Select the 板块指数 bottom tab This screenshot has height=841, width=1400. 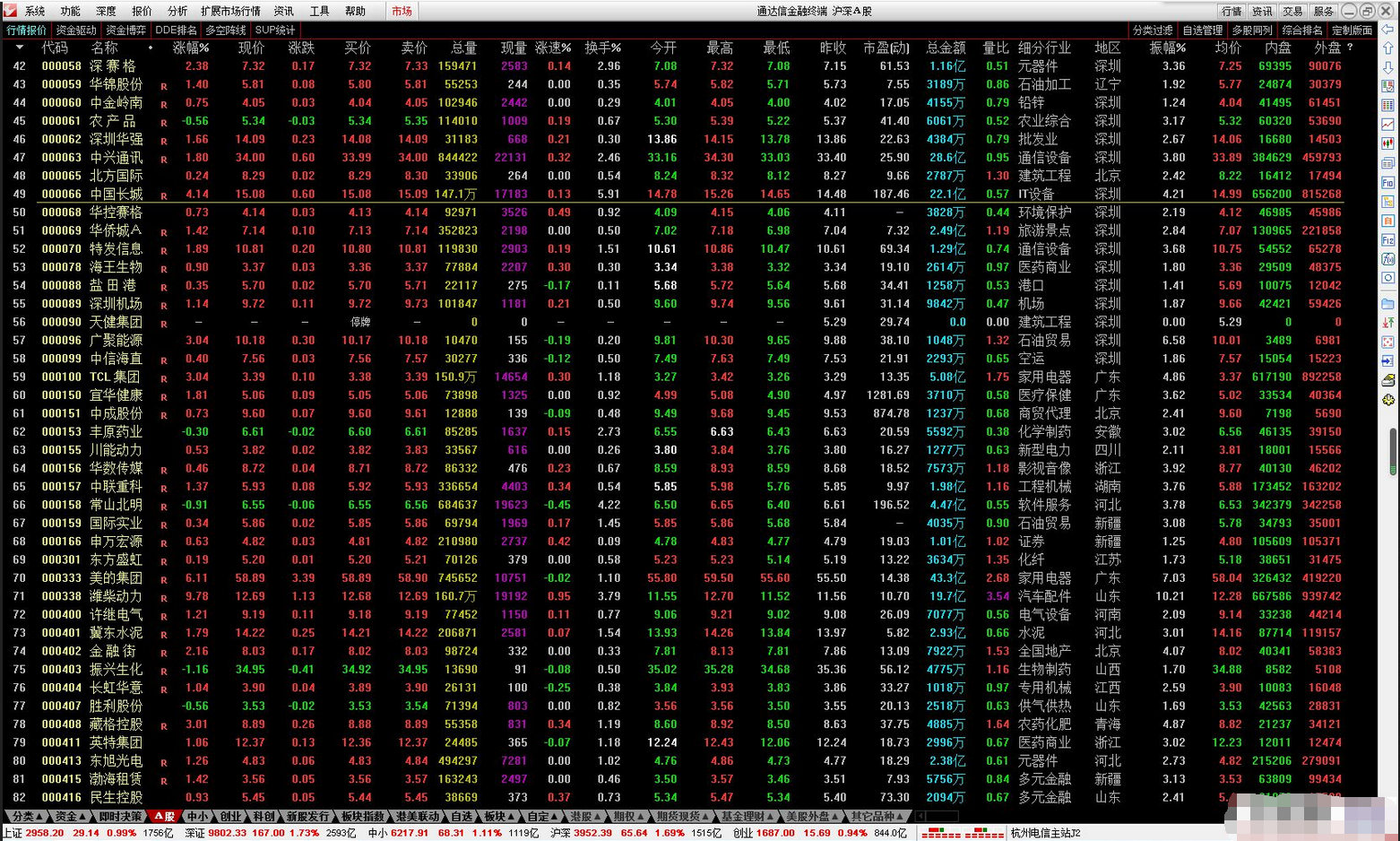[363, 816]
